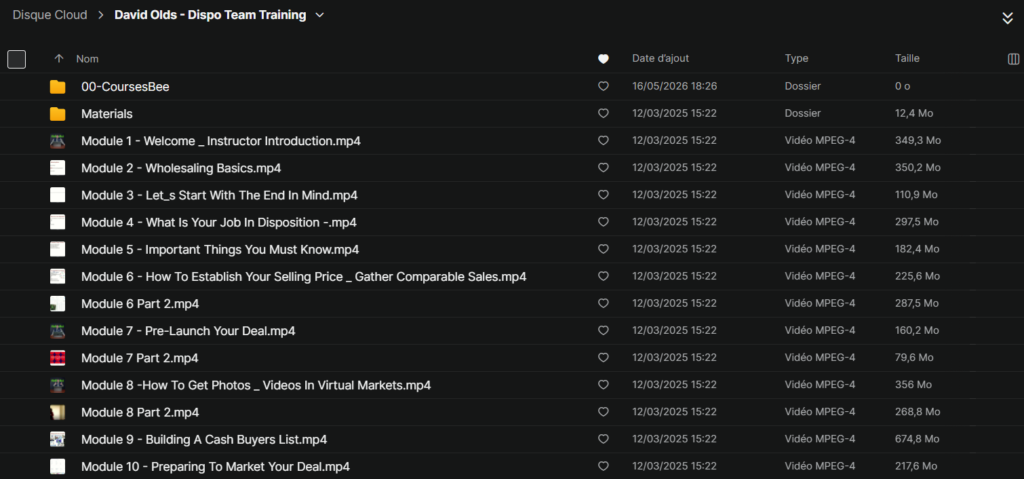Click the 79,6 Mo size value

(x=914, y=357)
